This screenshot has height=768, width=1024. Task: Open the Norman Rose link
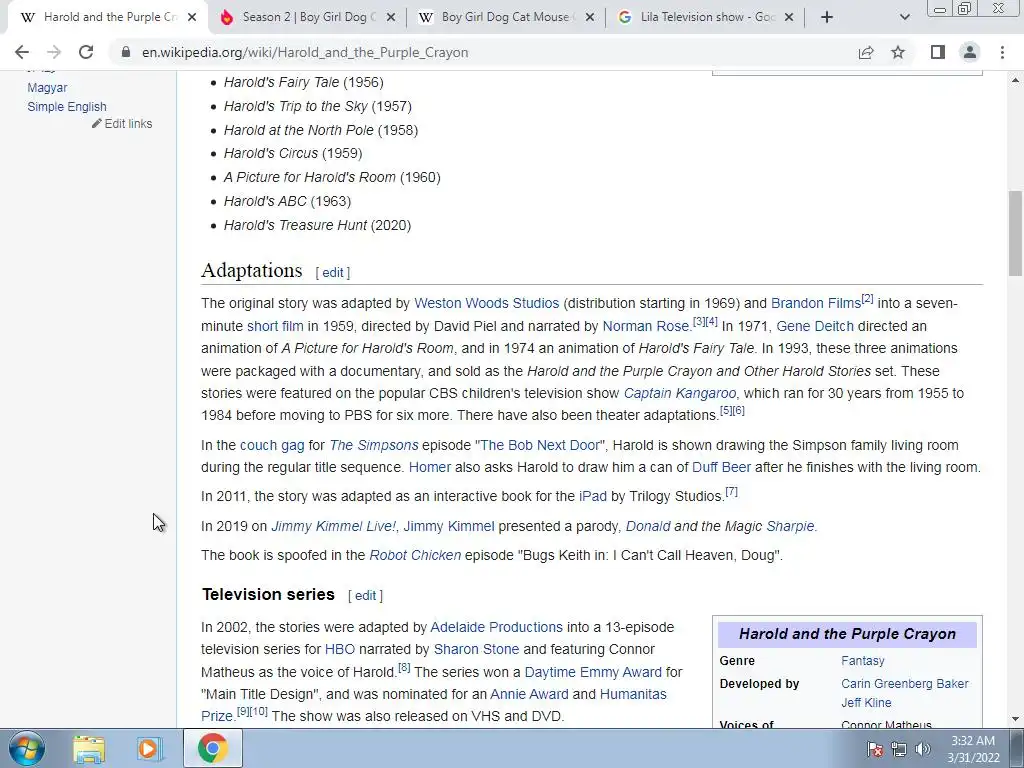coord(645,326)
